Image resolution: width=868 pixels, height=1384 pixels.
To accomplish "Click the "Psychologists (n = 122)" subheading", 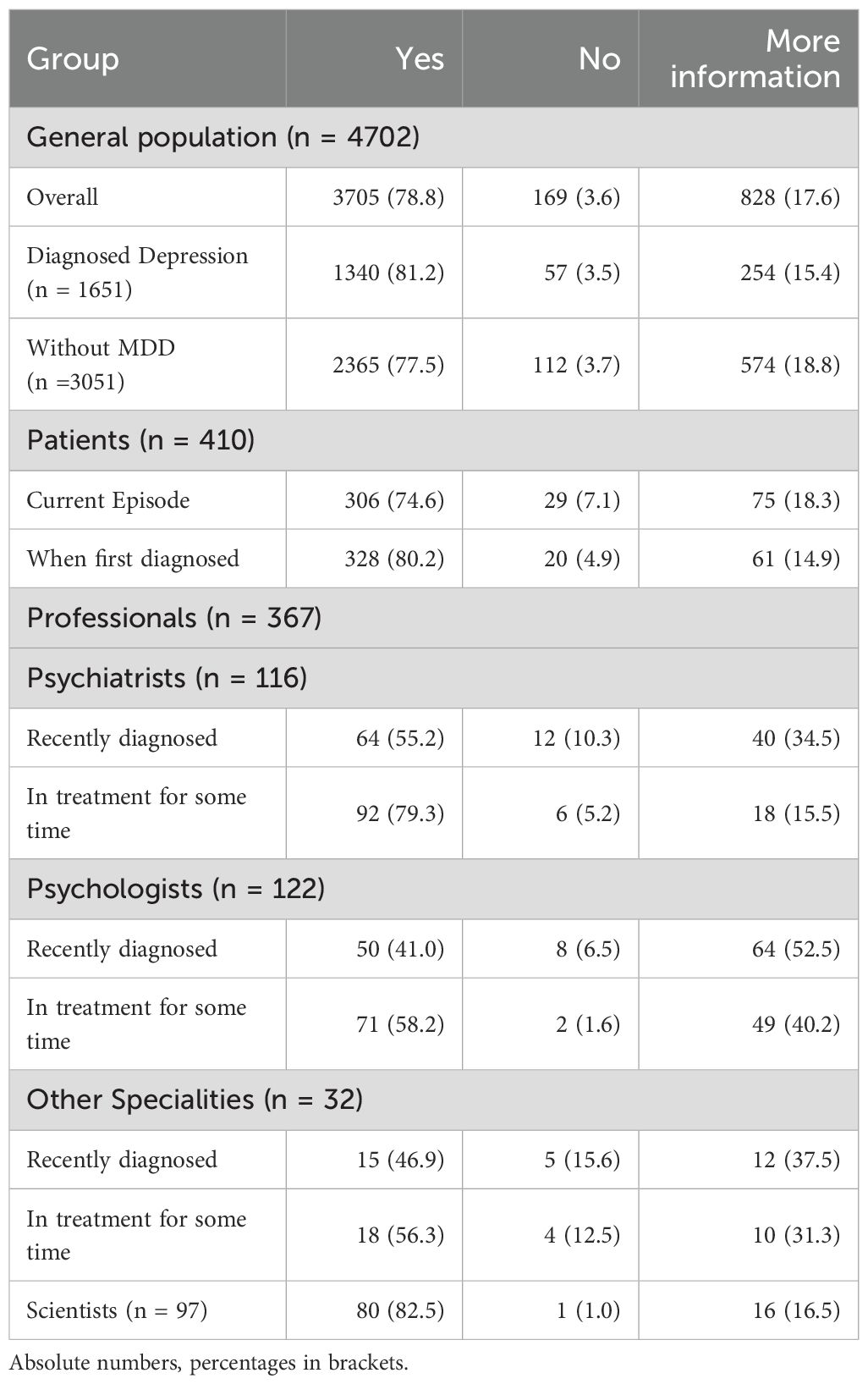I will pyautogui.click(x=176, y=889).
